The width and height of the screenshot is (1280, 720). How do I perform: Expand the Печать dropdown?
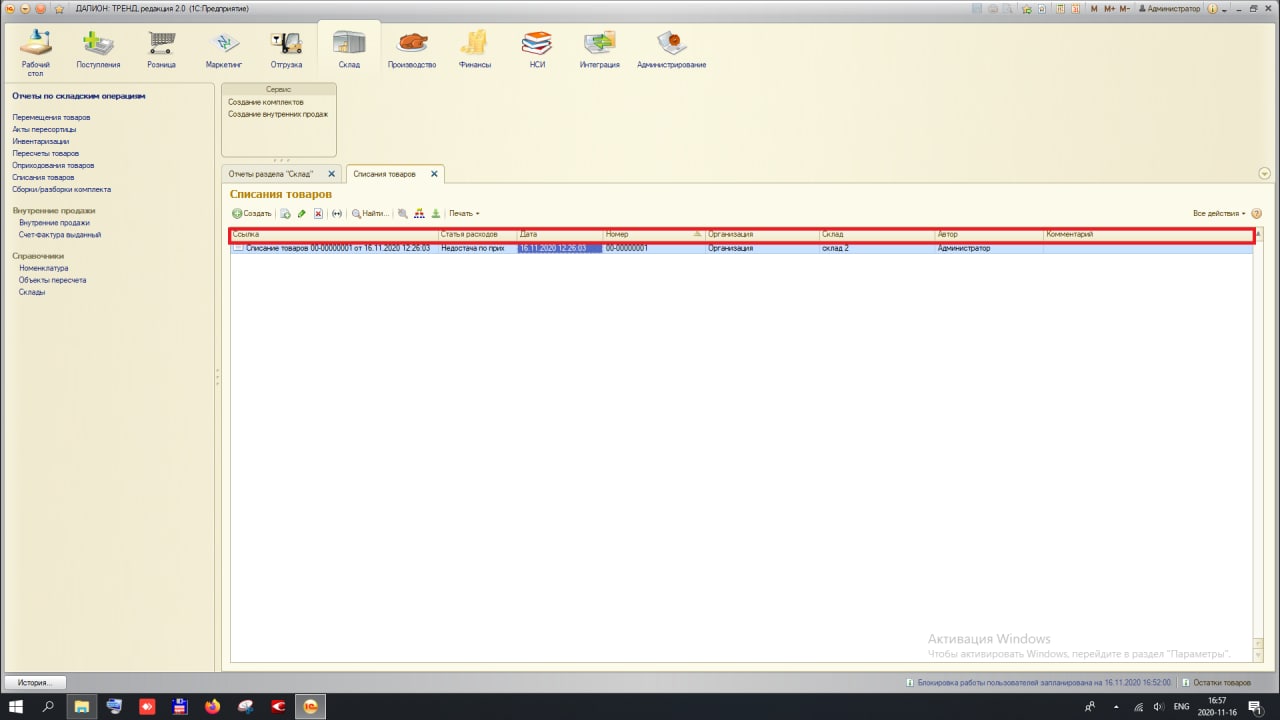click(x=464, y=213)
